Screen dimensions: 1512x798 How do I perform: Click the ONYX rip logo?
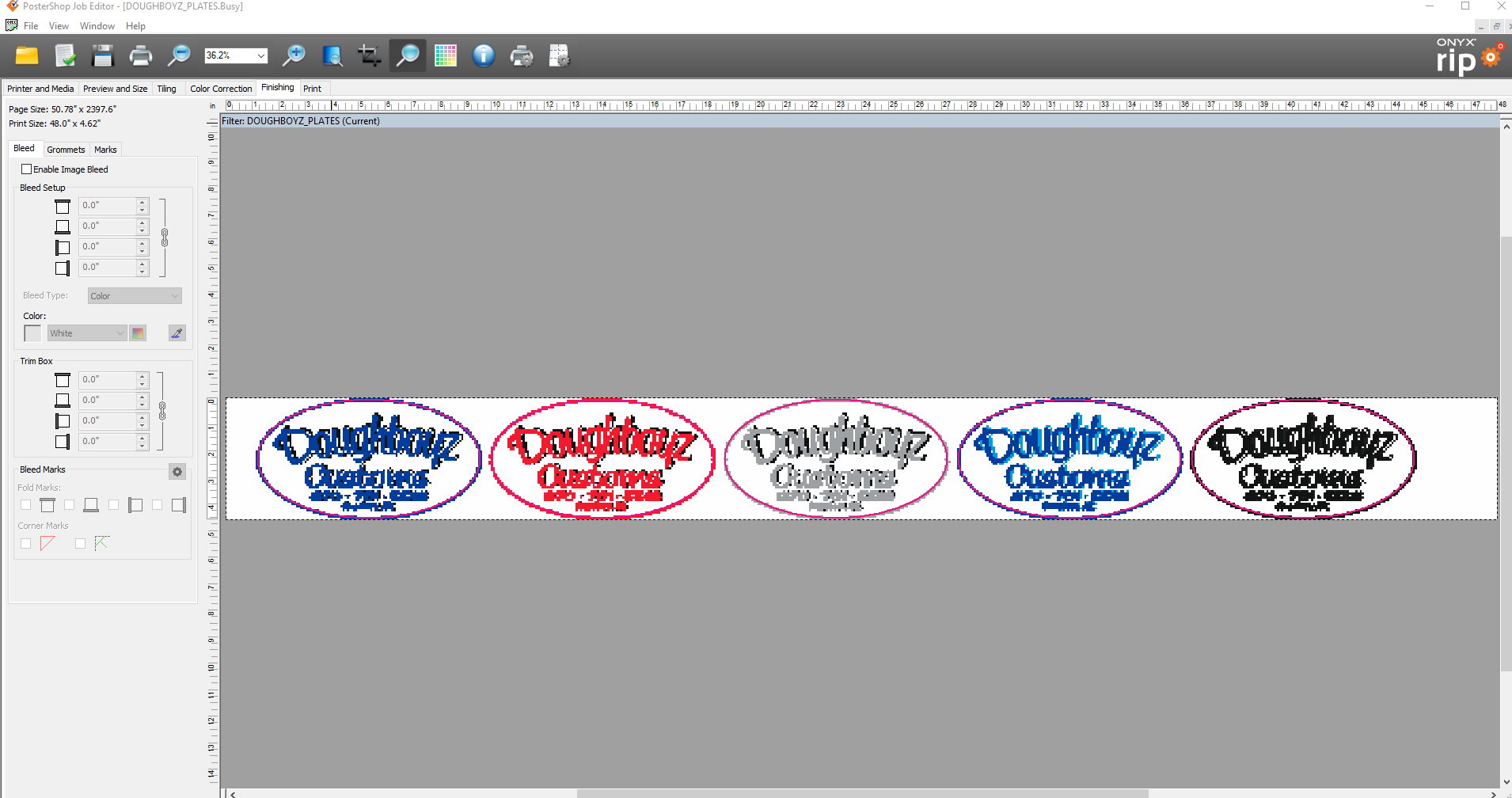[1468, 56]
